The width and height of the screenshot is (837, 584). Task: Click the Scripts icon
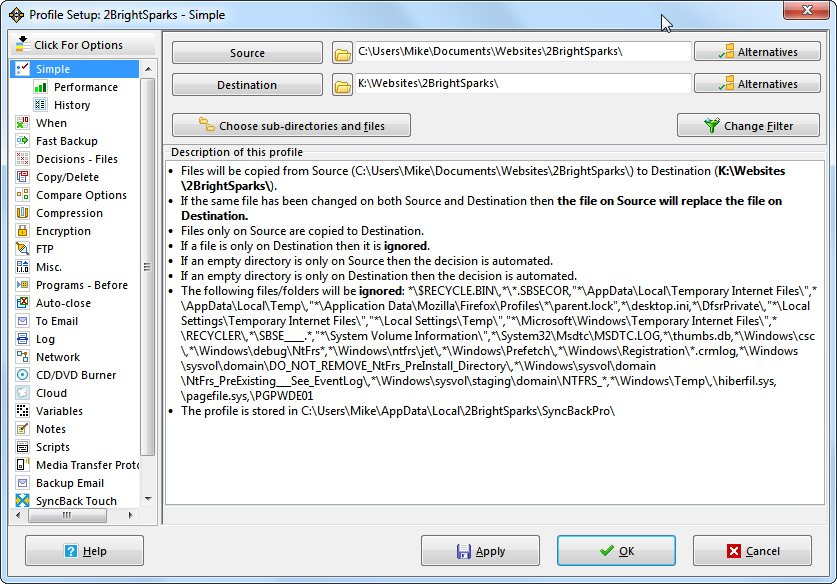tap(22, 446)
